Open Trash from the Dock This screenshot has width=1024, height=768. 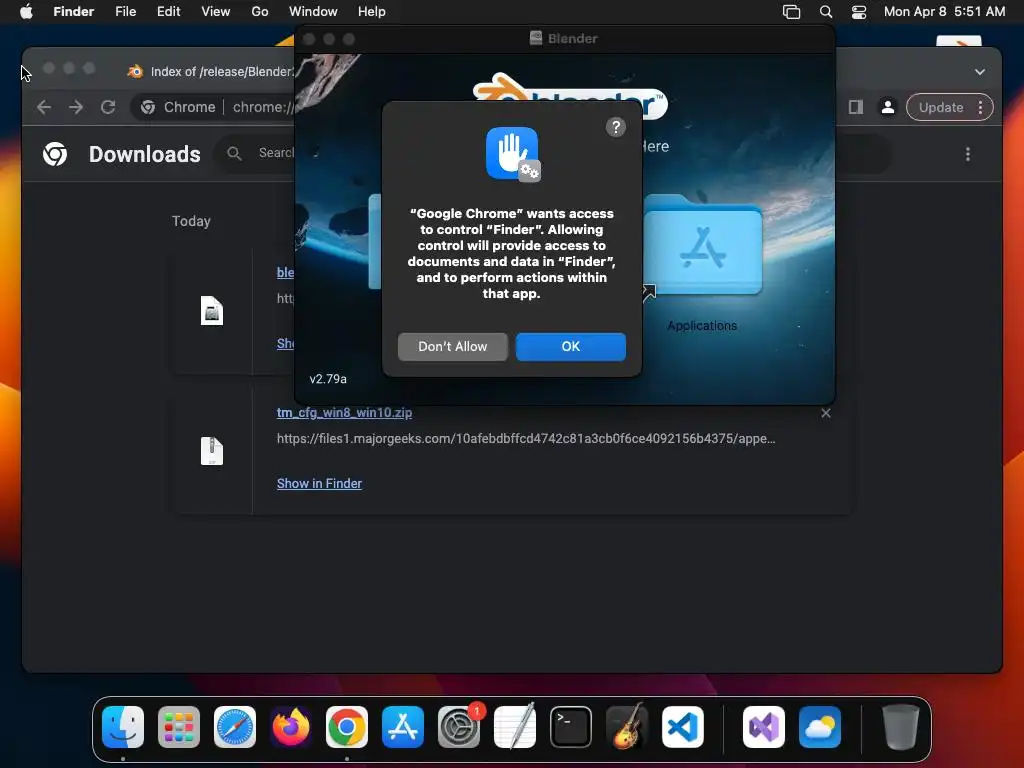click(x=901, y=727)
